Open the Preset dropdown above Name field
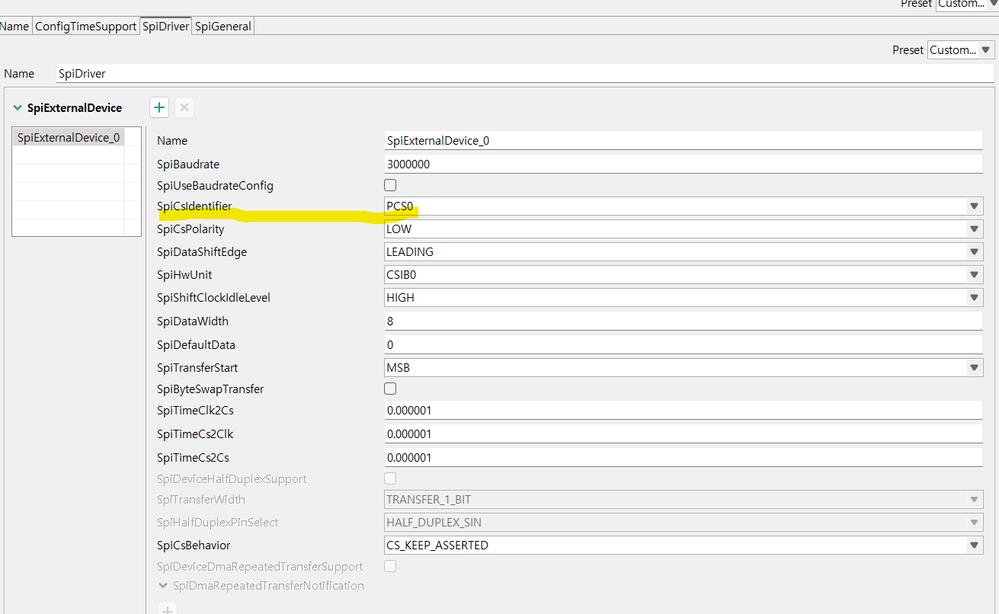Screen dimensions: 999x614 click(x=959, y=50)
